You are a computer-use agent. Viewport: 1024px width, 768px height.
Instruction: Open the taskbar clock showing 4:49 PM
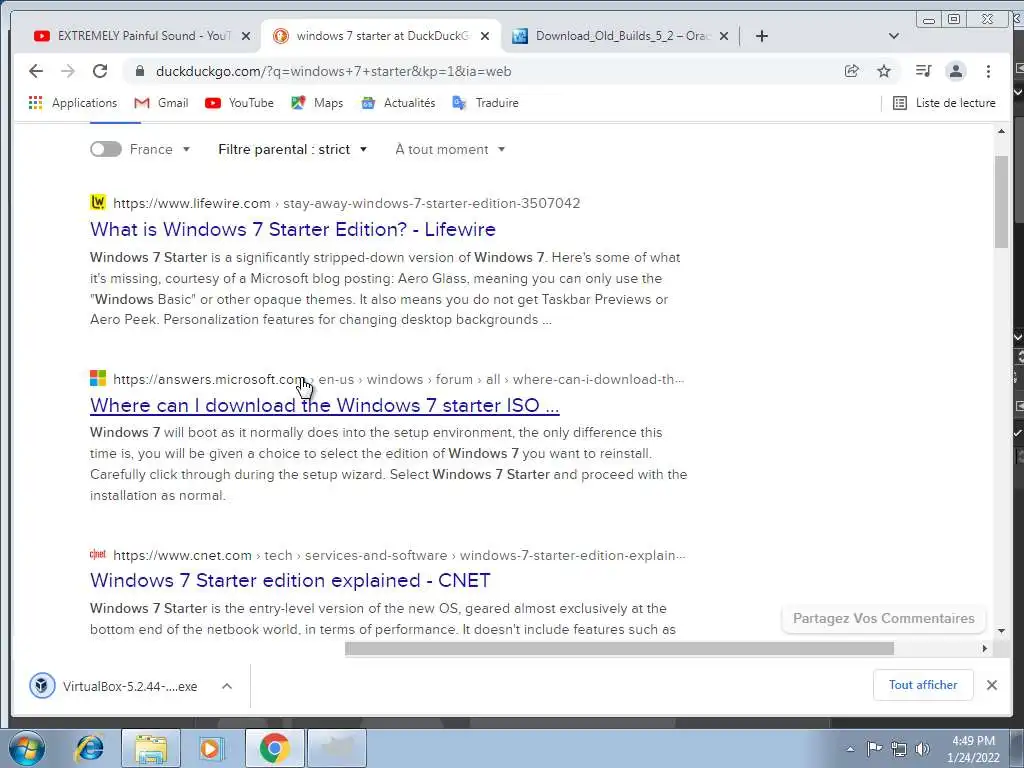[973, 749]
